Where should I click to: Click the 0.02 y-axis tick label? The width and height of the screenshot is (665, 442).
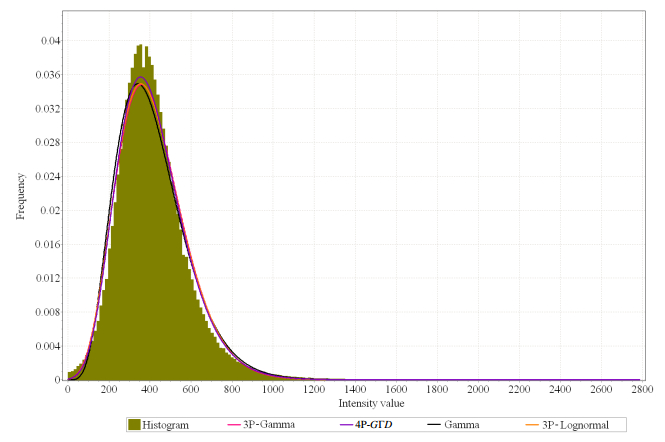[50, 211]
